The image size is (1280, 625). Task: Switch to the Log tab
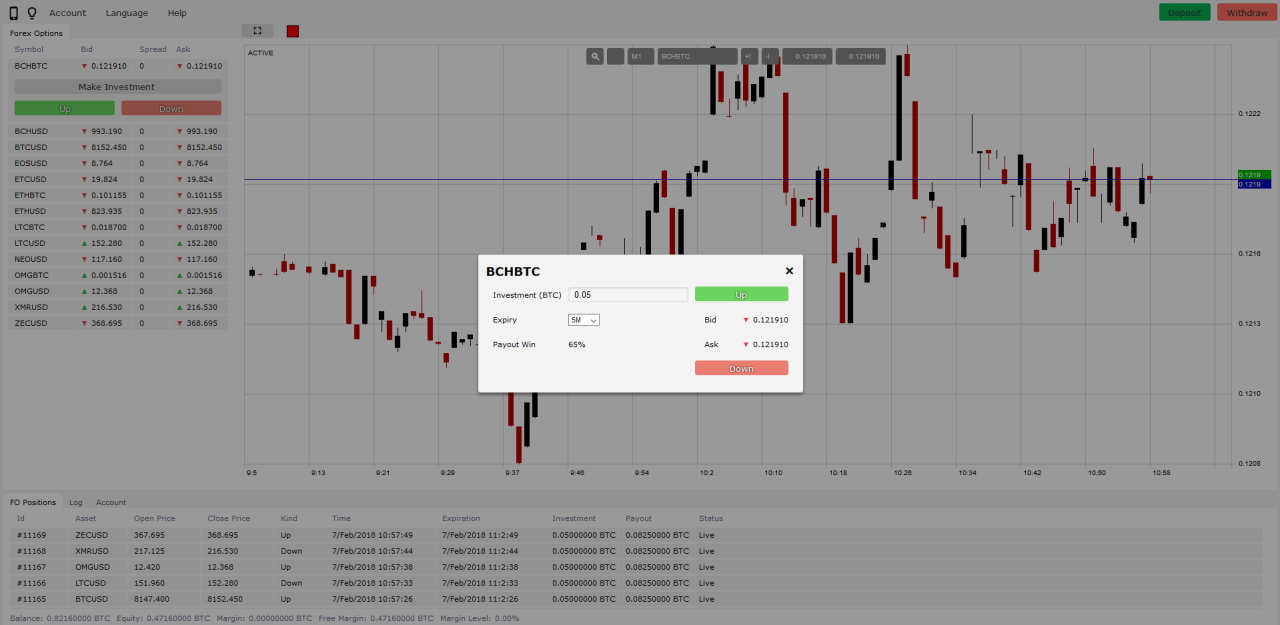point(76,502)
